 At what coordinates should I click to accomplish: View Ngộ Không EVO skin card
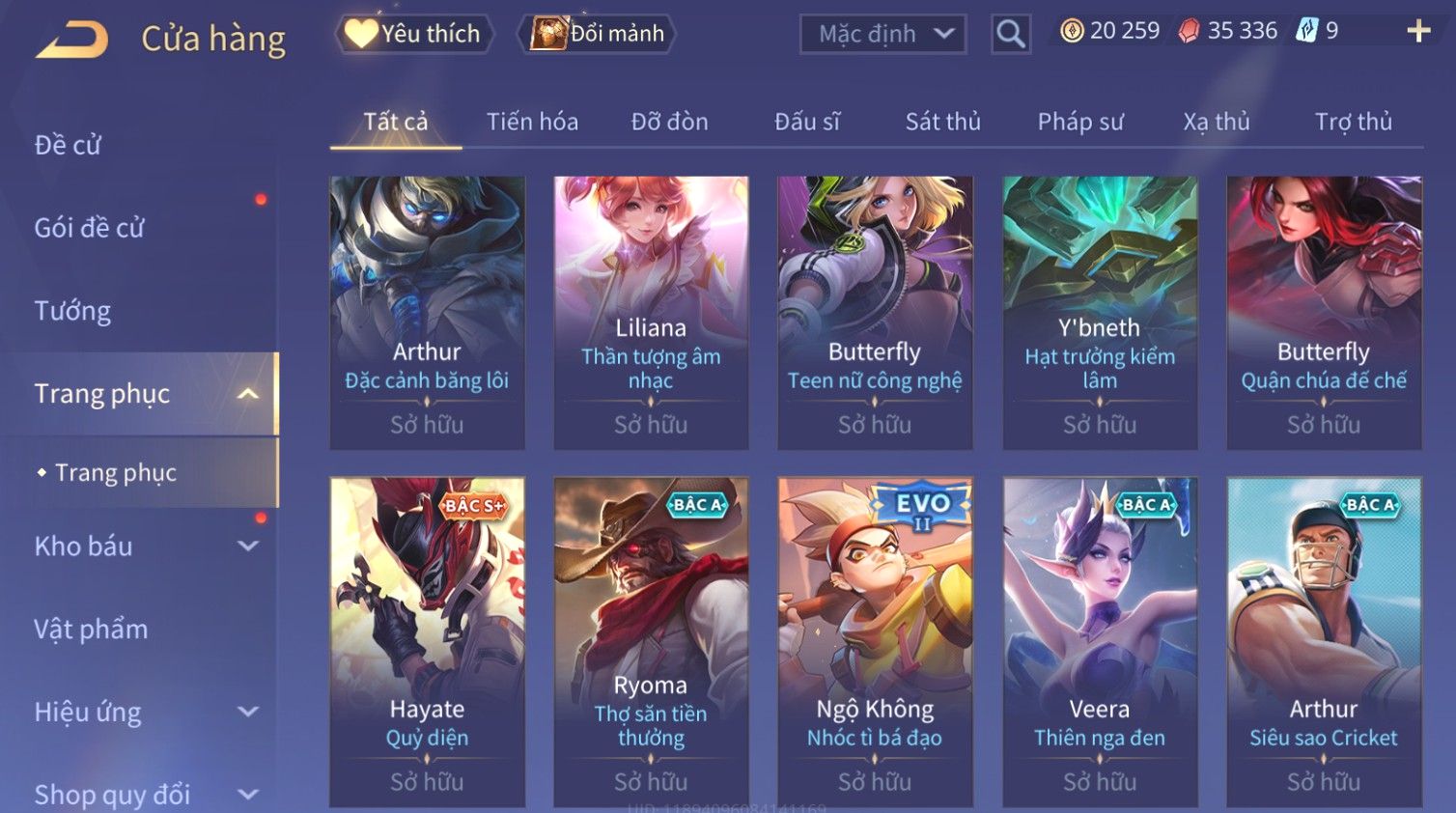[x=875, y=642]
